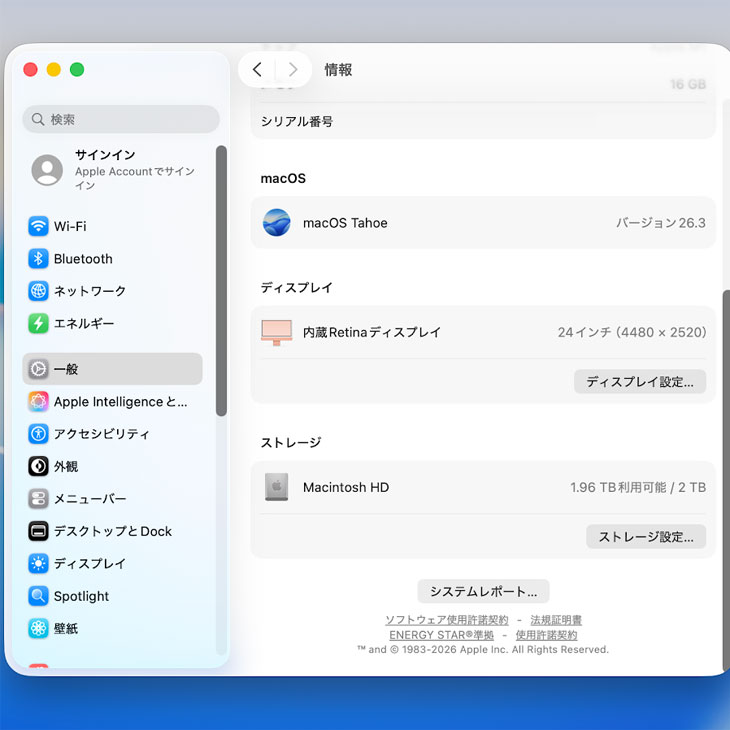Open デスクトップとDock settings

pyautogui.click(x=112, y=531)
